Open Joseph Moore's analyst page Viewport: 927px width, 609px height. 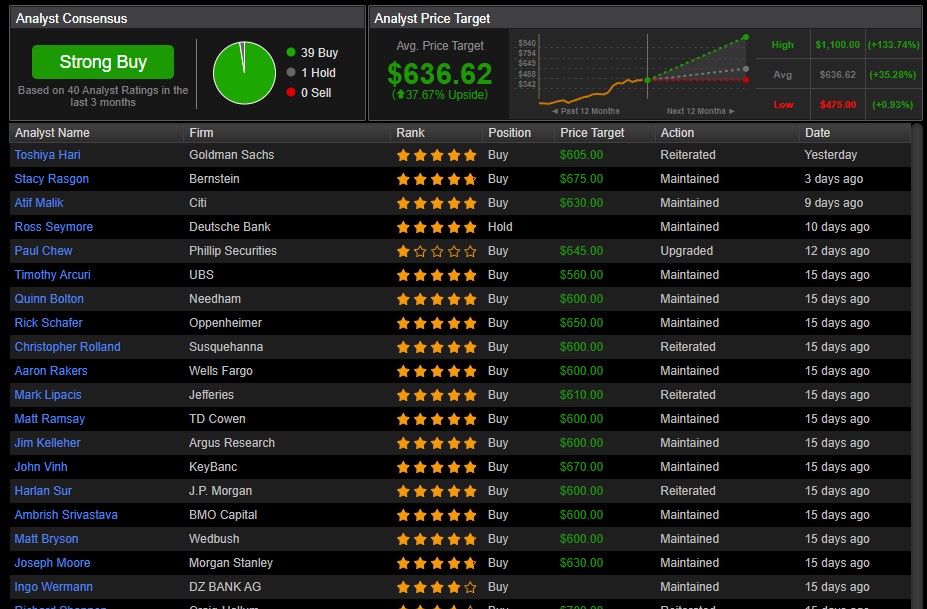pos(53,563)
